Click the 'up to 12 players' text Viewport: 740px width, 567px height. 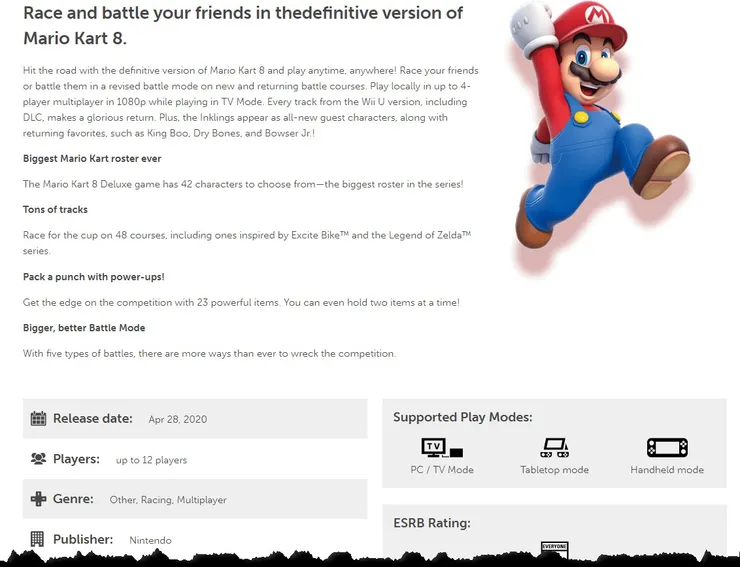[151, 460]
